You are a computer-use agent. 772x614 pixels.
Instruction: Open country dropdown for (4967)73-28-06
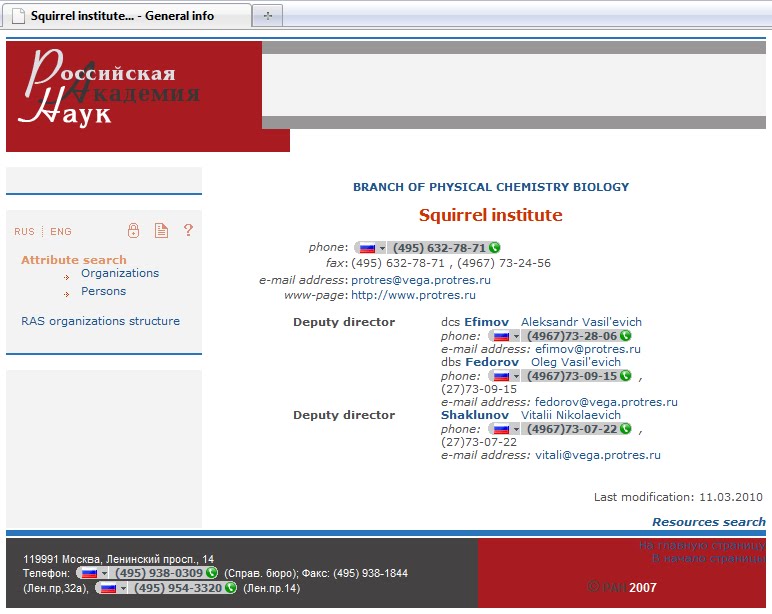pyautogui.click(x=516, y=336)
